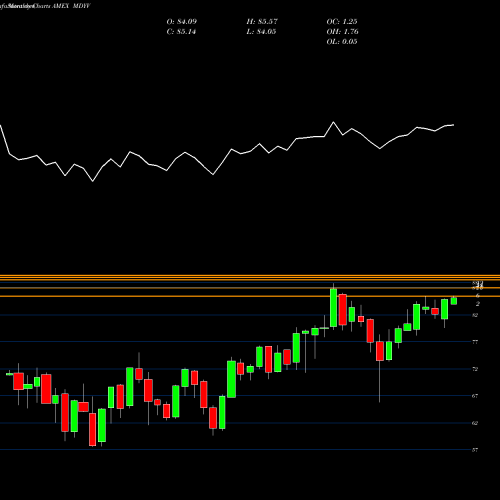Click the '67' price axis label
This screenshot has width=500, height=500.
(475, 396)
